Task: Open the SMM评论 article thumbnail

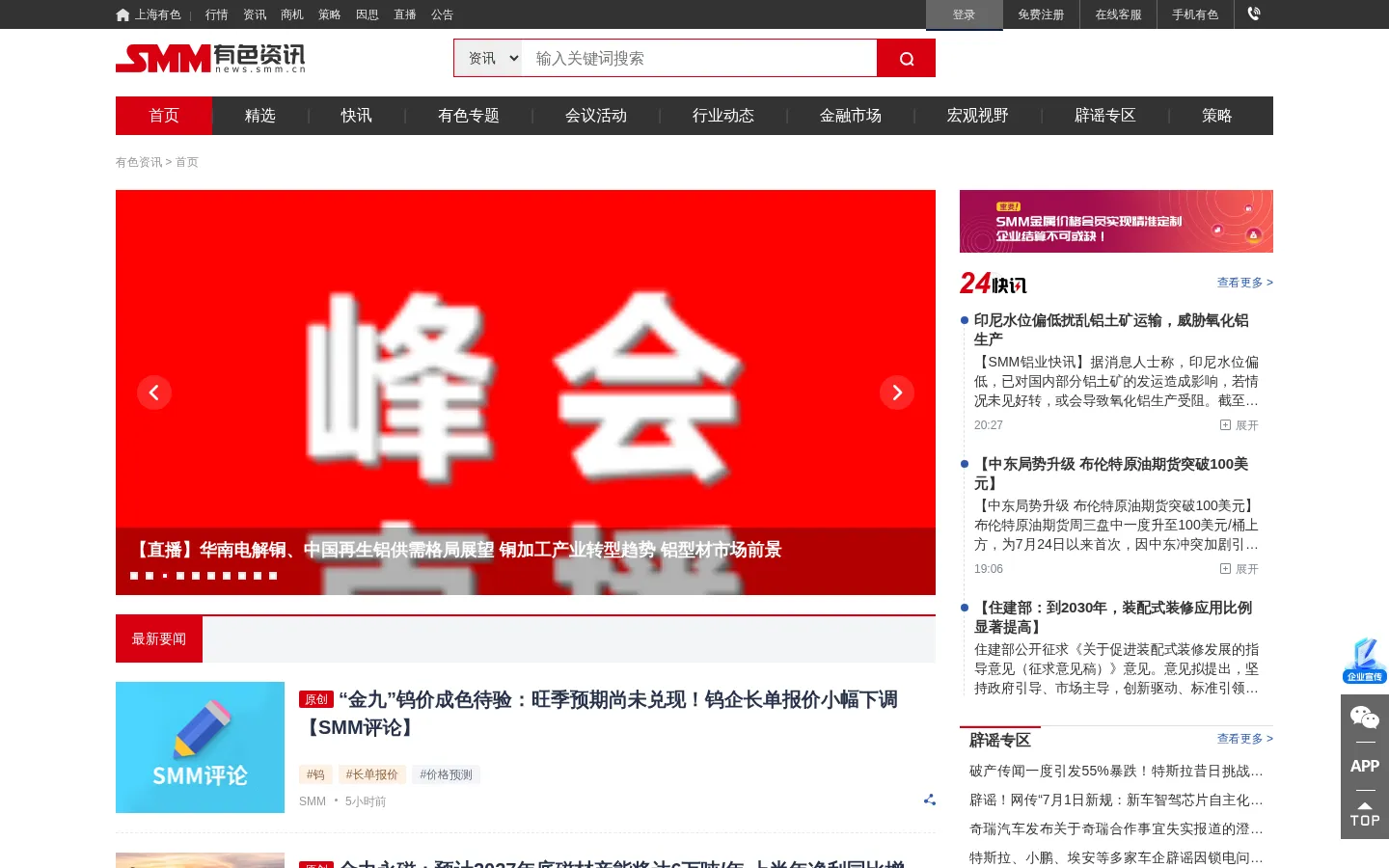Action: (x=200, y=747)
